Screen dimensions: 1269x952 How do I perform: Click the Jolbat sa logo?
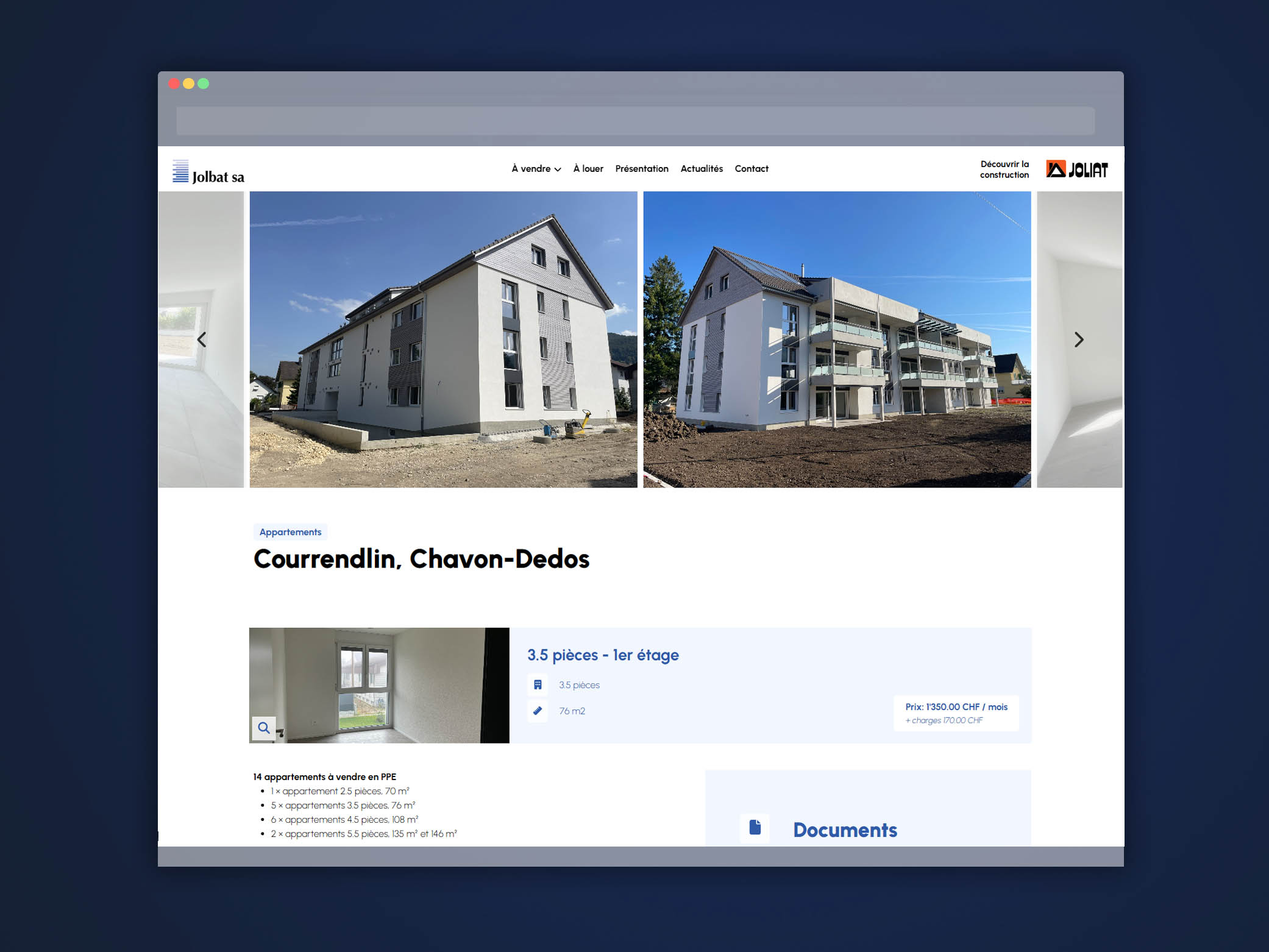click(207, 171)
